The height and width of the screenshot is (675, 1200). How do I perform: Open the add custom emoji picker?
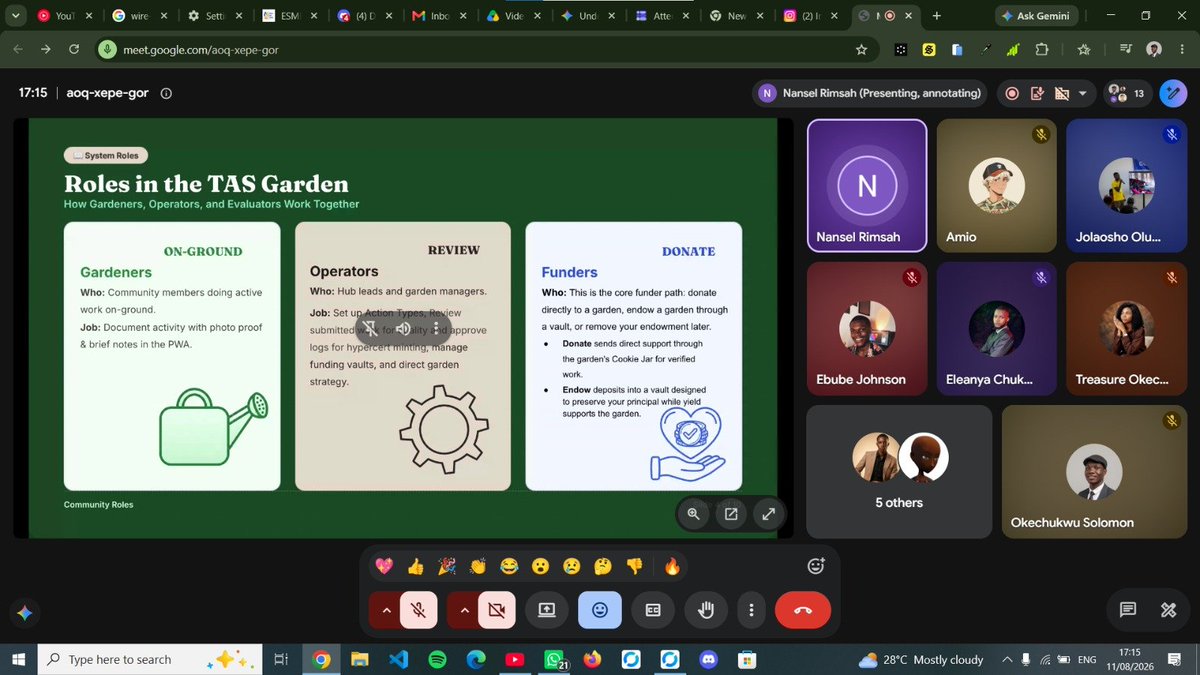(816, 566)
